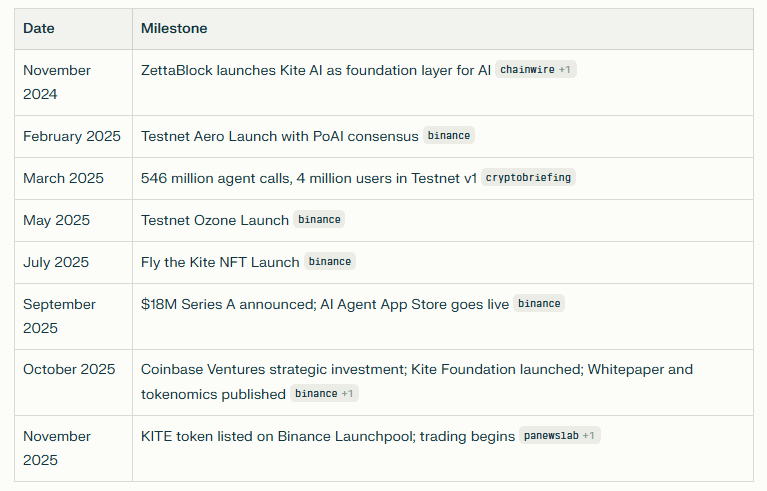
Task: Open the cryptobriefing citation chip
Action: [529, 178]
